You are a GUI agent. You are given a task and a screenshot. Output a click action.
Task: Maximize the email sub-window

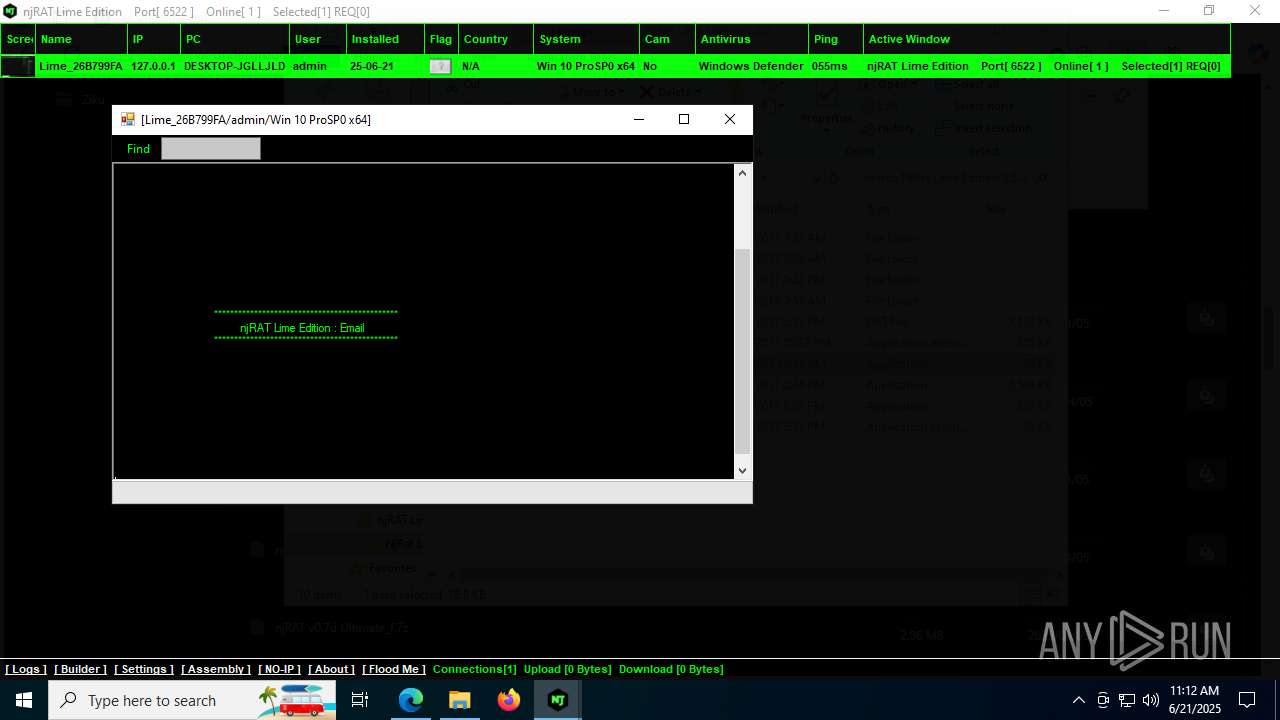point(684,119)
